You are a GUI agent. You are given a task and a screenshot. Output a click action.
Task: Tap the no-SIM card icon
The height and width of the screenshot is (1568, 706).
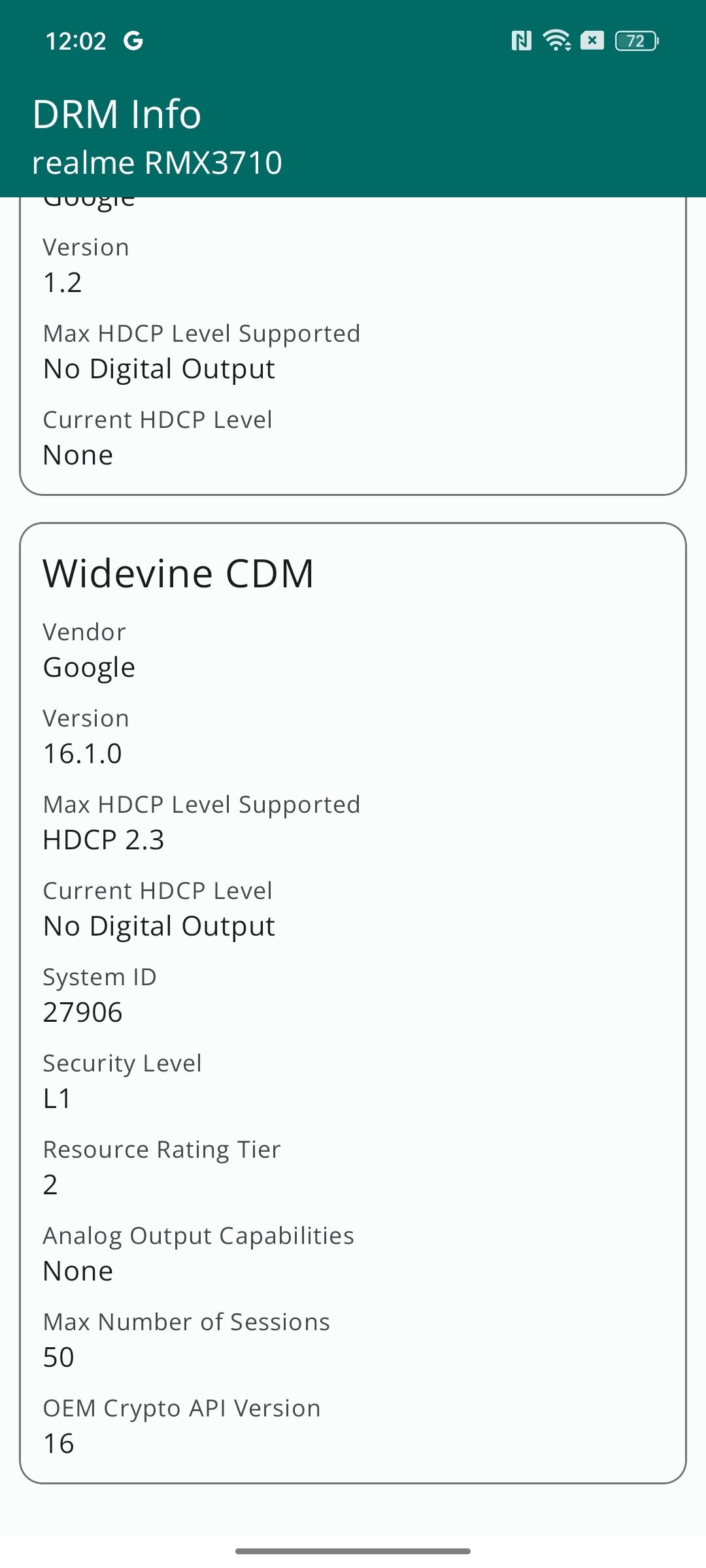tap(592, 41)
